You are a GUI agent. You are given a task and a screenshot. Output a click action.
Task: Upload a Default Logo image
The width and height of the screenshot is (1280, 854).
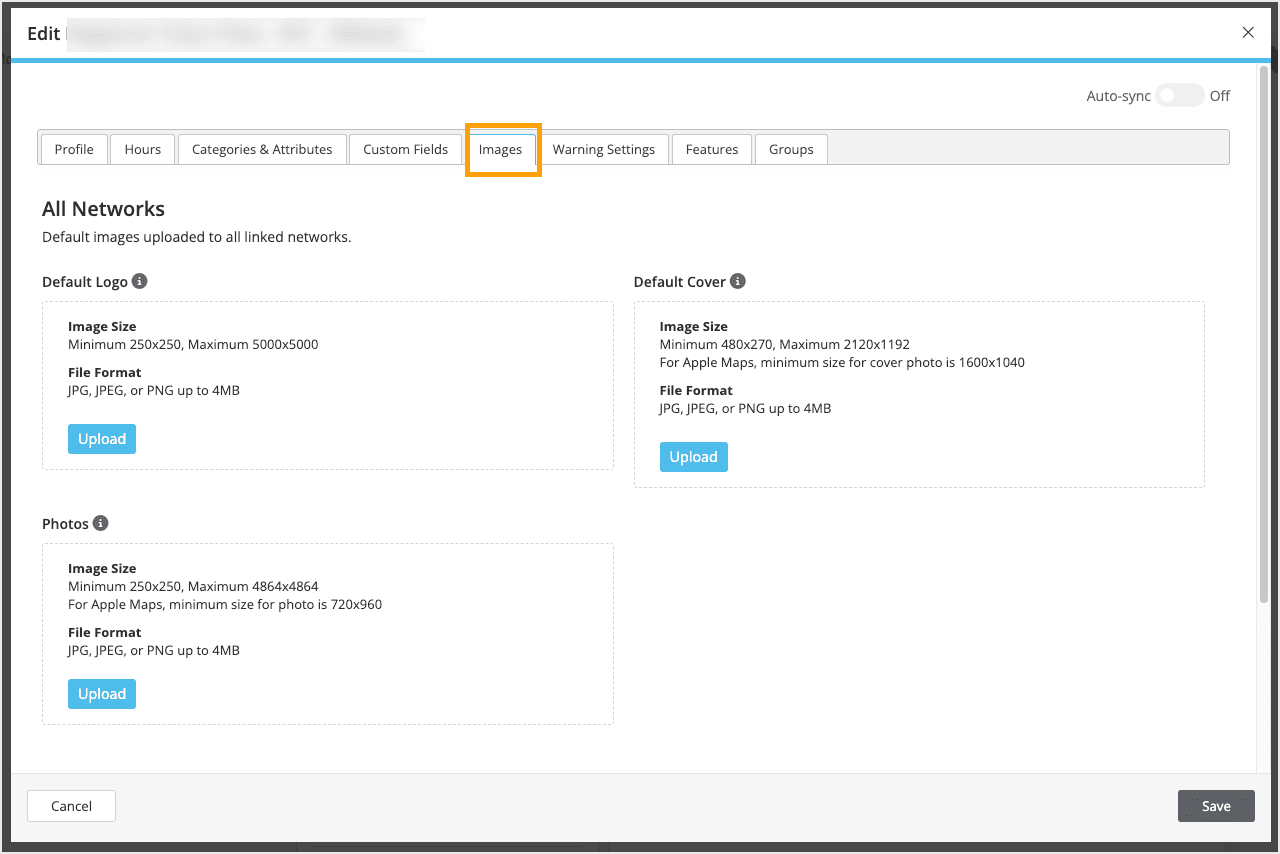101,438
